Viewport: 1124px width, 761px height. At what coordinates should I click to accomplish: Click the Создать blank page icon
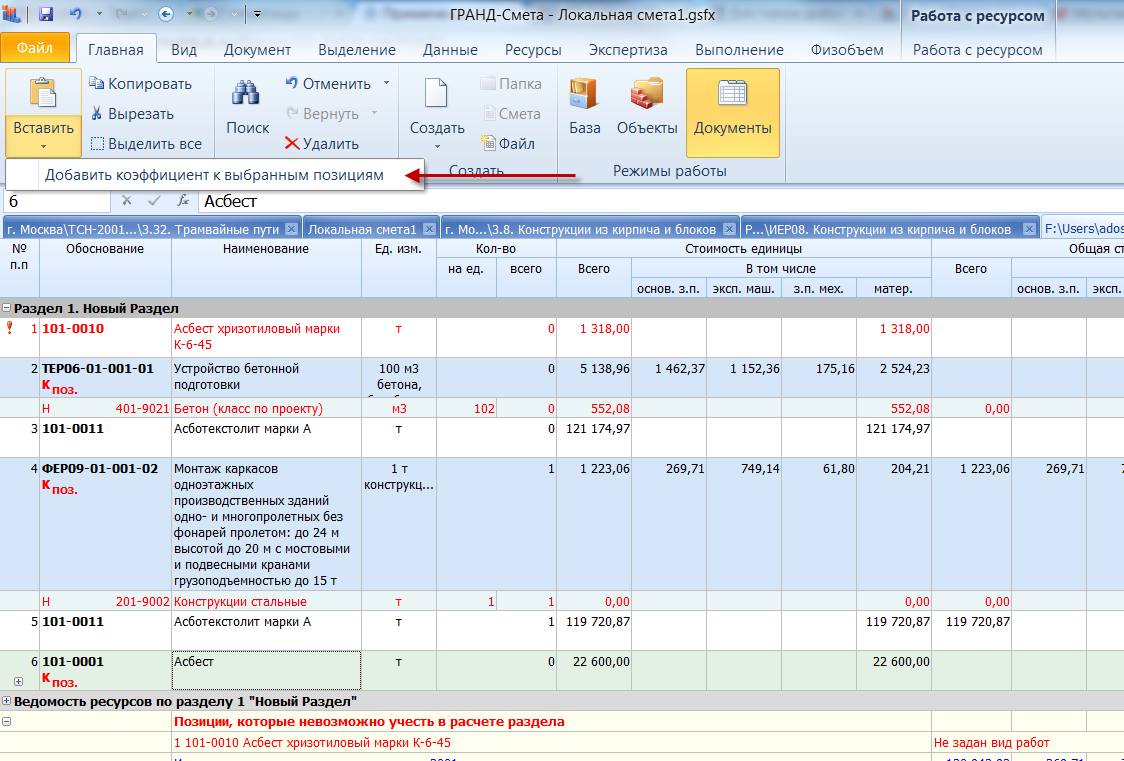pyautogui.click(x=437, y=94)
